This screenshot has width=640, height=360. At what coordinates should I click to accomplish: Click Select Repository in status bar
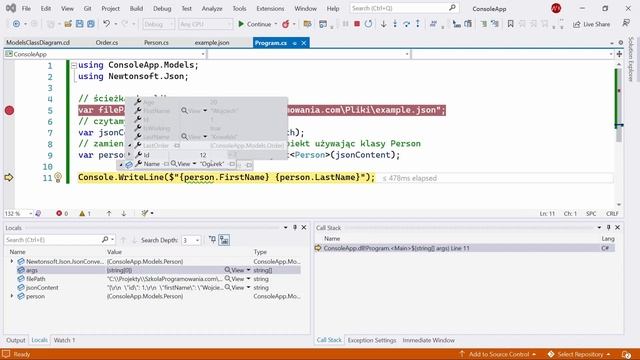coord(579,354)
